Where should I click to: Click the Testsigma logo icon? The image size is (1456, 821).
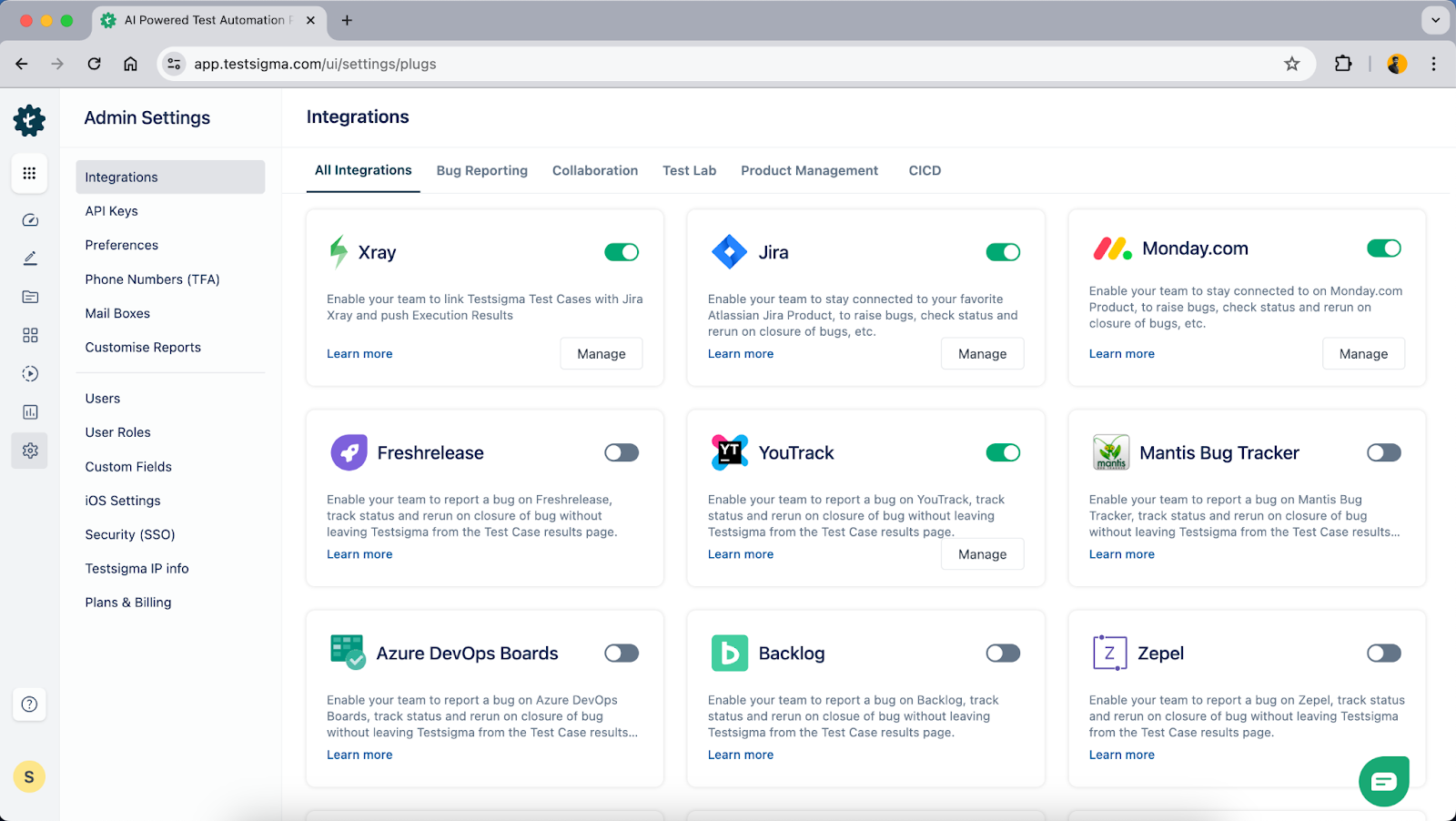(x=29, y=120)
